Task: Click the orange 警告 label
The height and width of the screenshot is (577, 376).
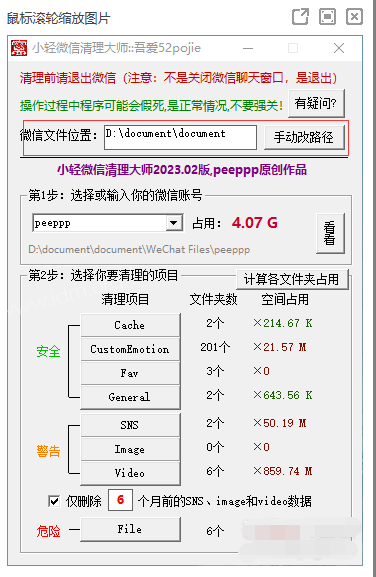Action: (48, 451)
